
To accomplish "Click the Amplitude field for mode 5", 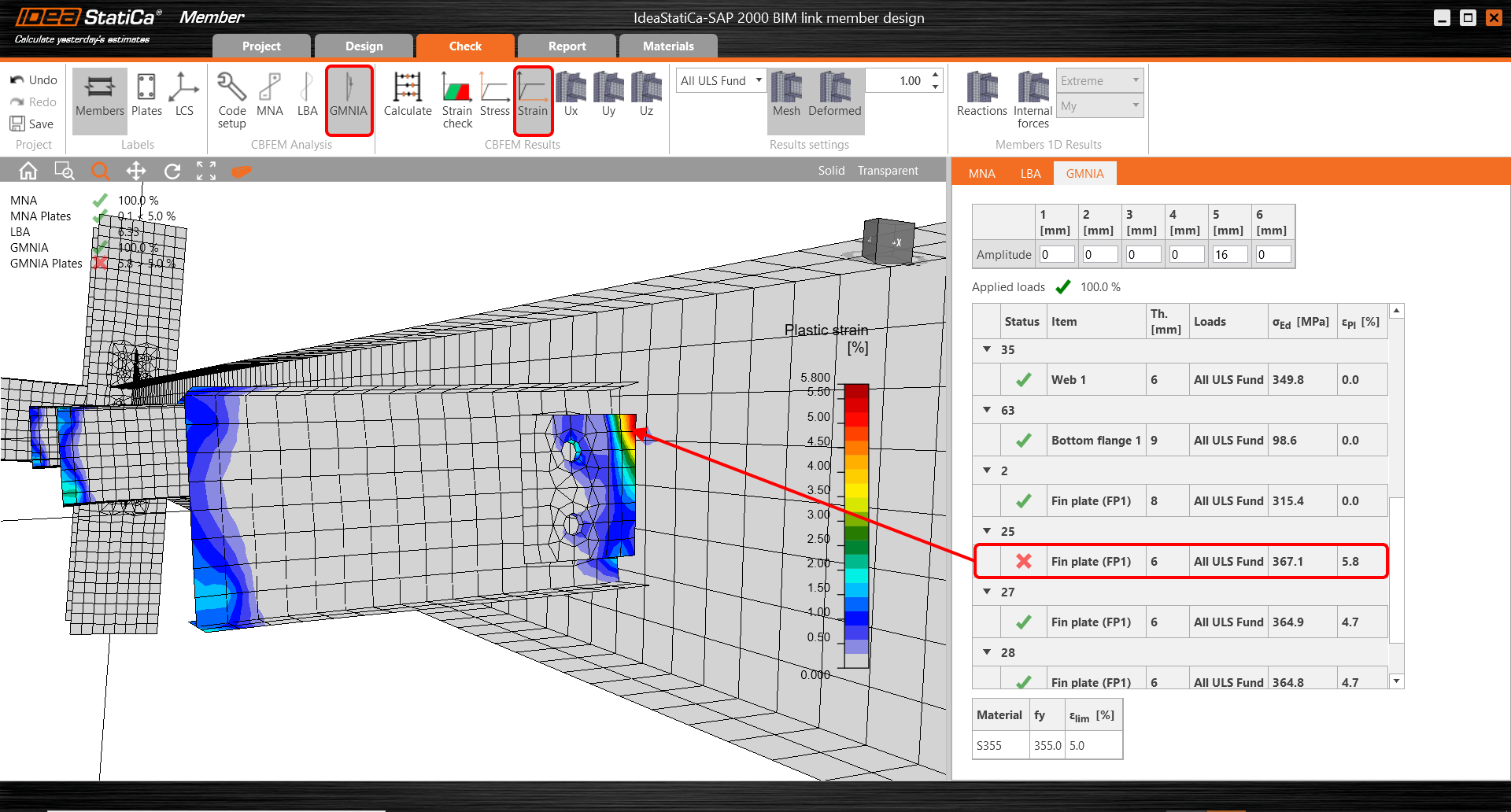I will pos(1228,255).
